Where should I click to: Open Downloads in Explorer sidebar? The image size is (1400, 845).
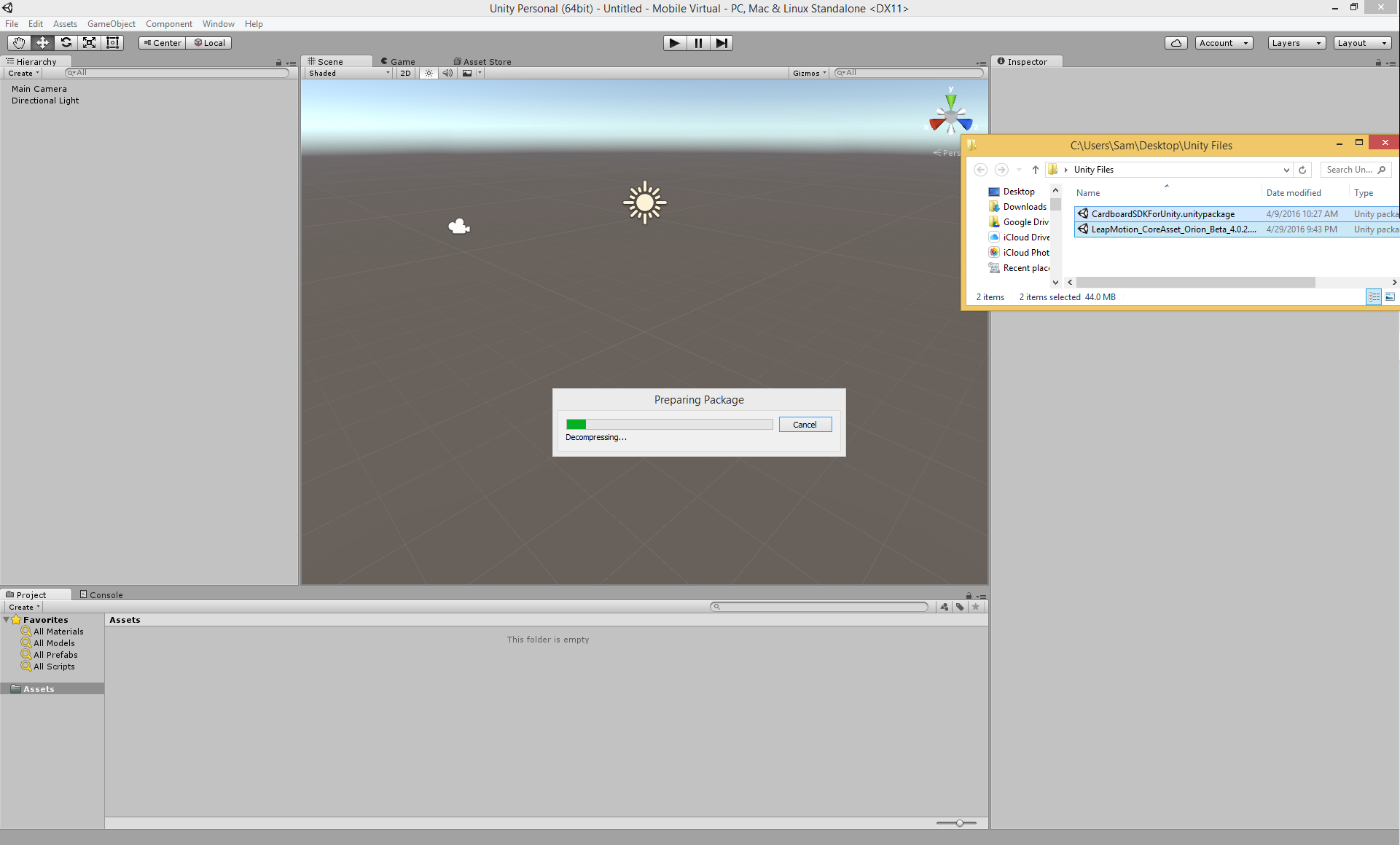(1017, 207)
